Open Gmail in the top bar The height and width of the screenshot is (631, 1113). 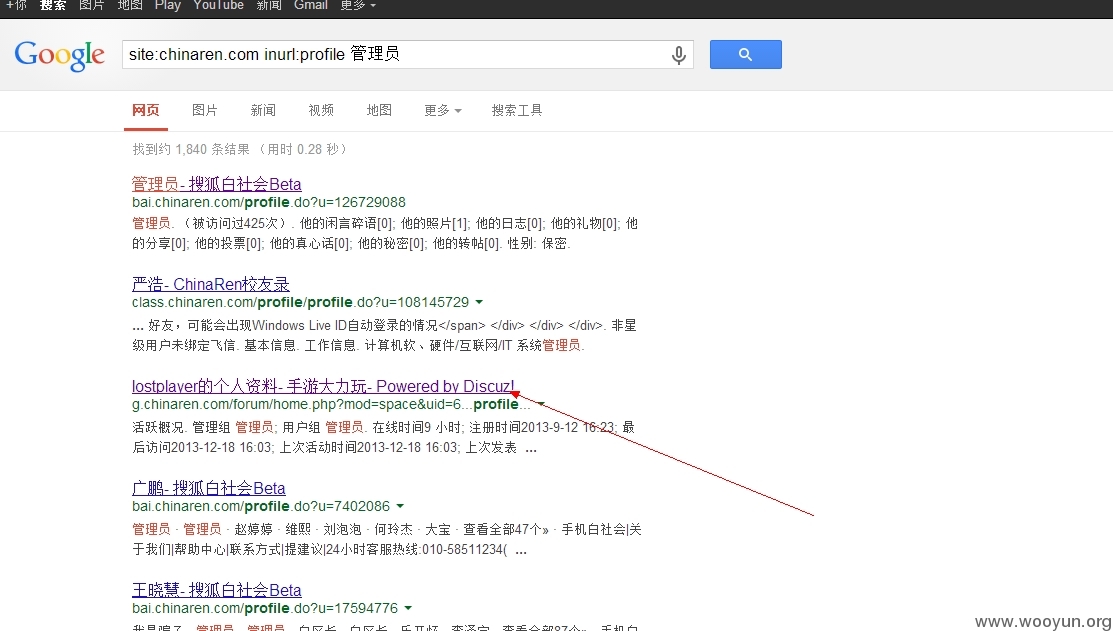pos(311,5)
